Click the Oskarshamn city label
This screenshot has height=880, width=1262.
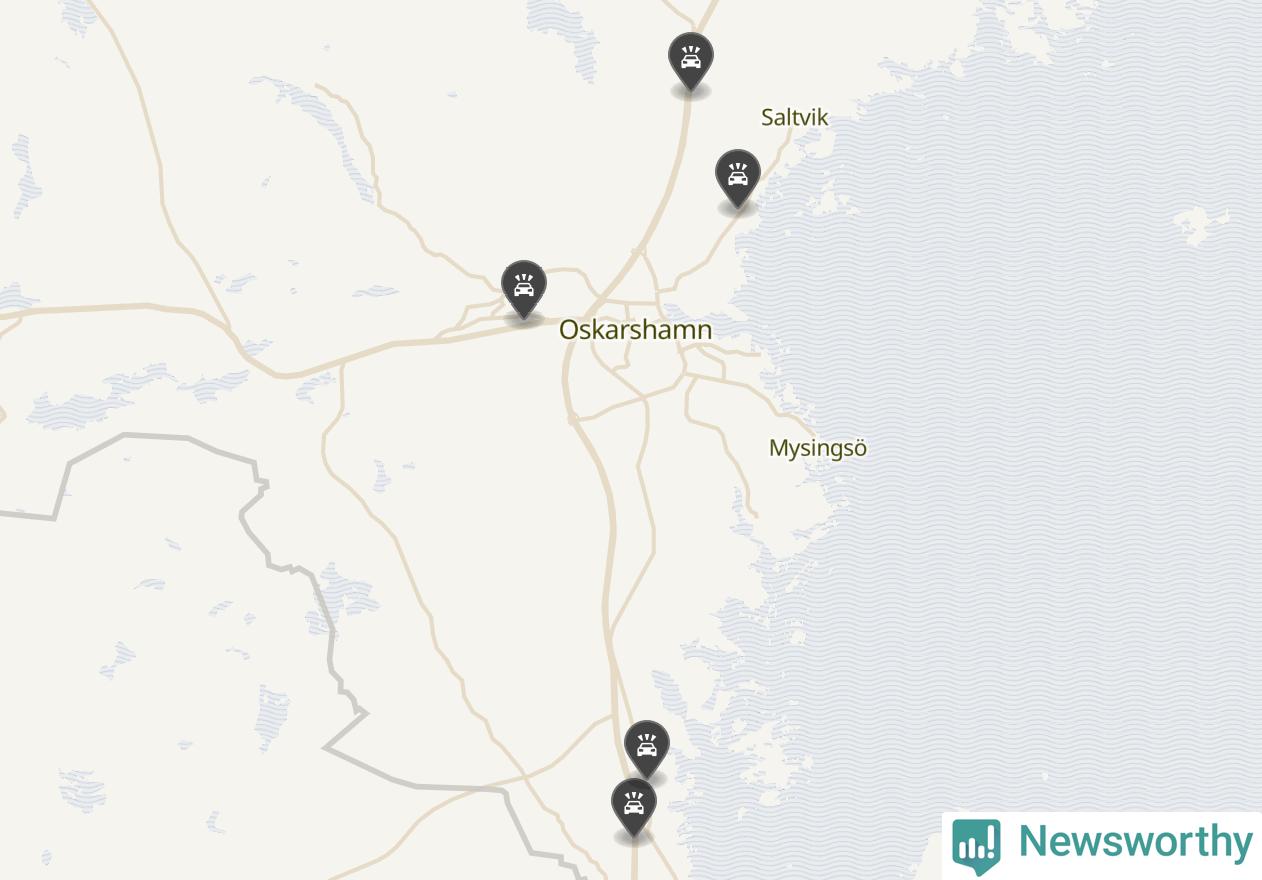635,329
